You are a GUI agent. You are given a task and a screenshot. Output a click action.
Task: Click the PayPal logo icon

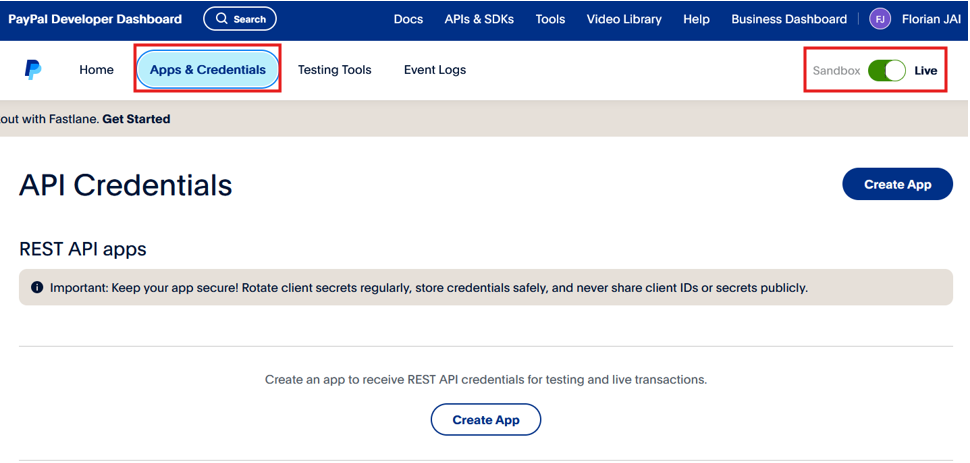coord(33,70)
